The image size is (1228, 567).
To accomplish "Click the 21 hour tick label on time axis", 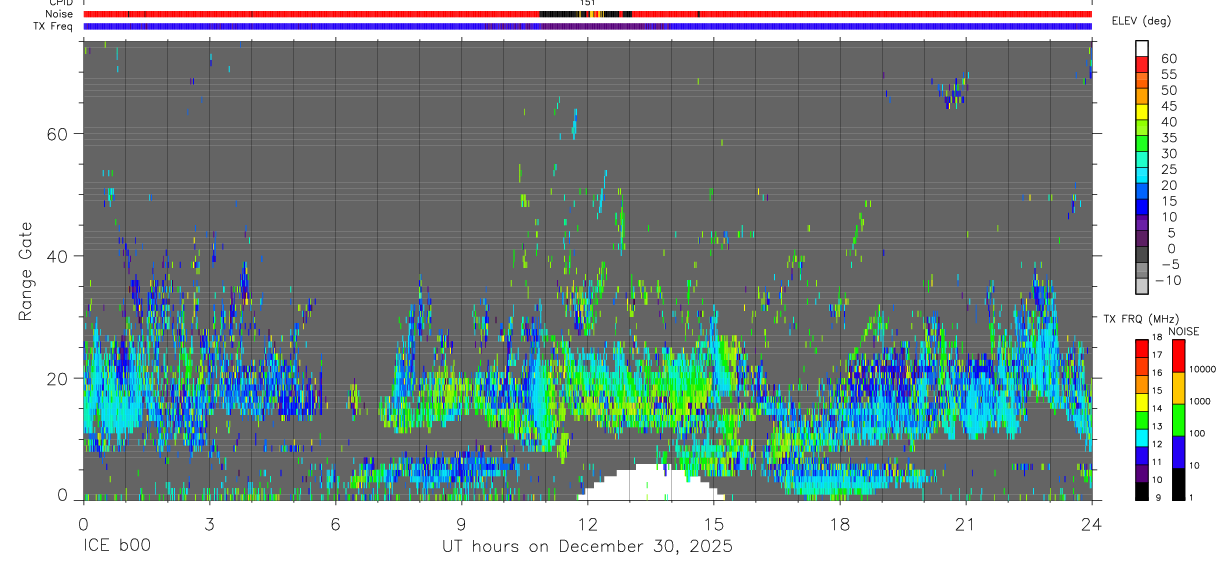I will [x=965, y=525].
